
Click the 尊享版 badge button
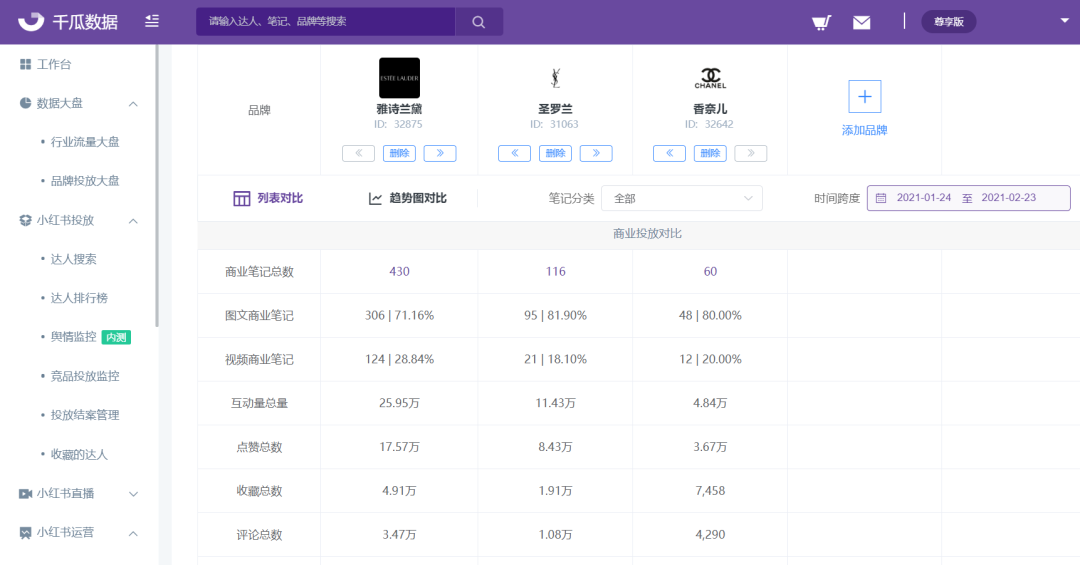tap(948, 22)
